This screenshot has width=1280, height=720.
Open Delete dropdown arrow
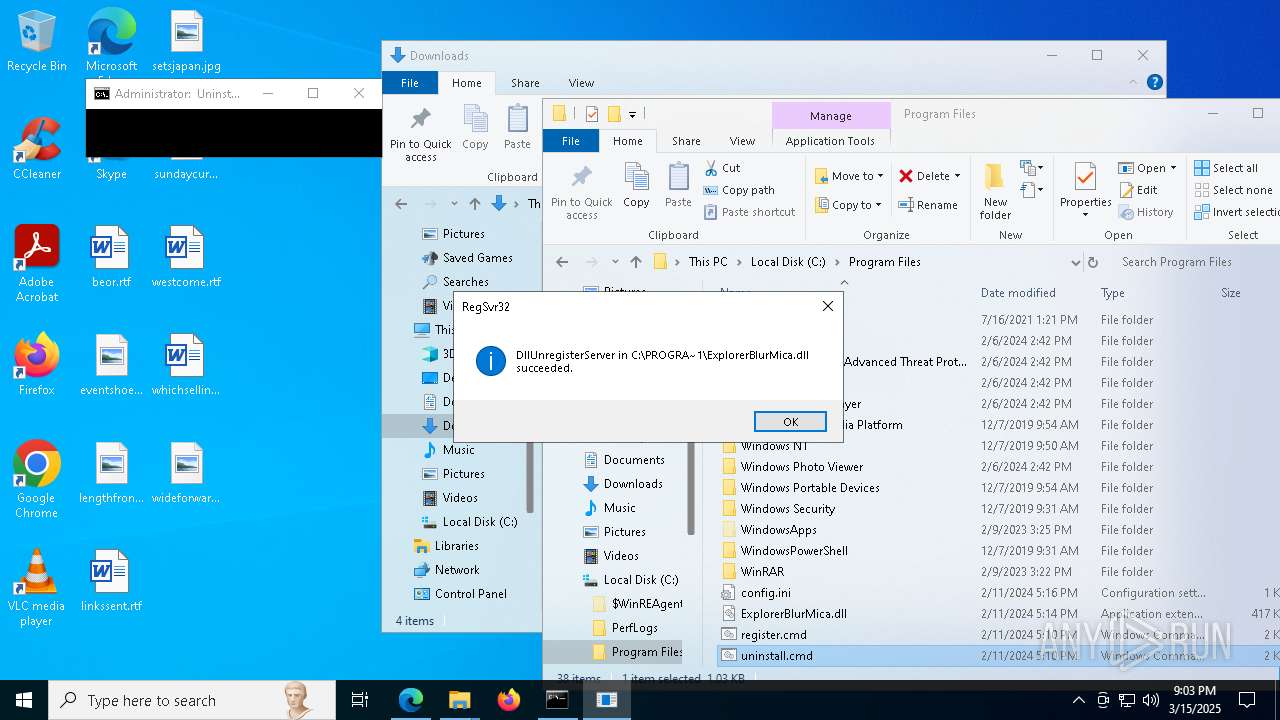pyautogui.click(x=957, y=176)
